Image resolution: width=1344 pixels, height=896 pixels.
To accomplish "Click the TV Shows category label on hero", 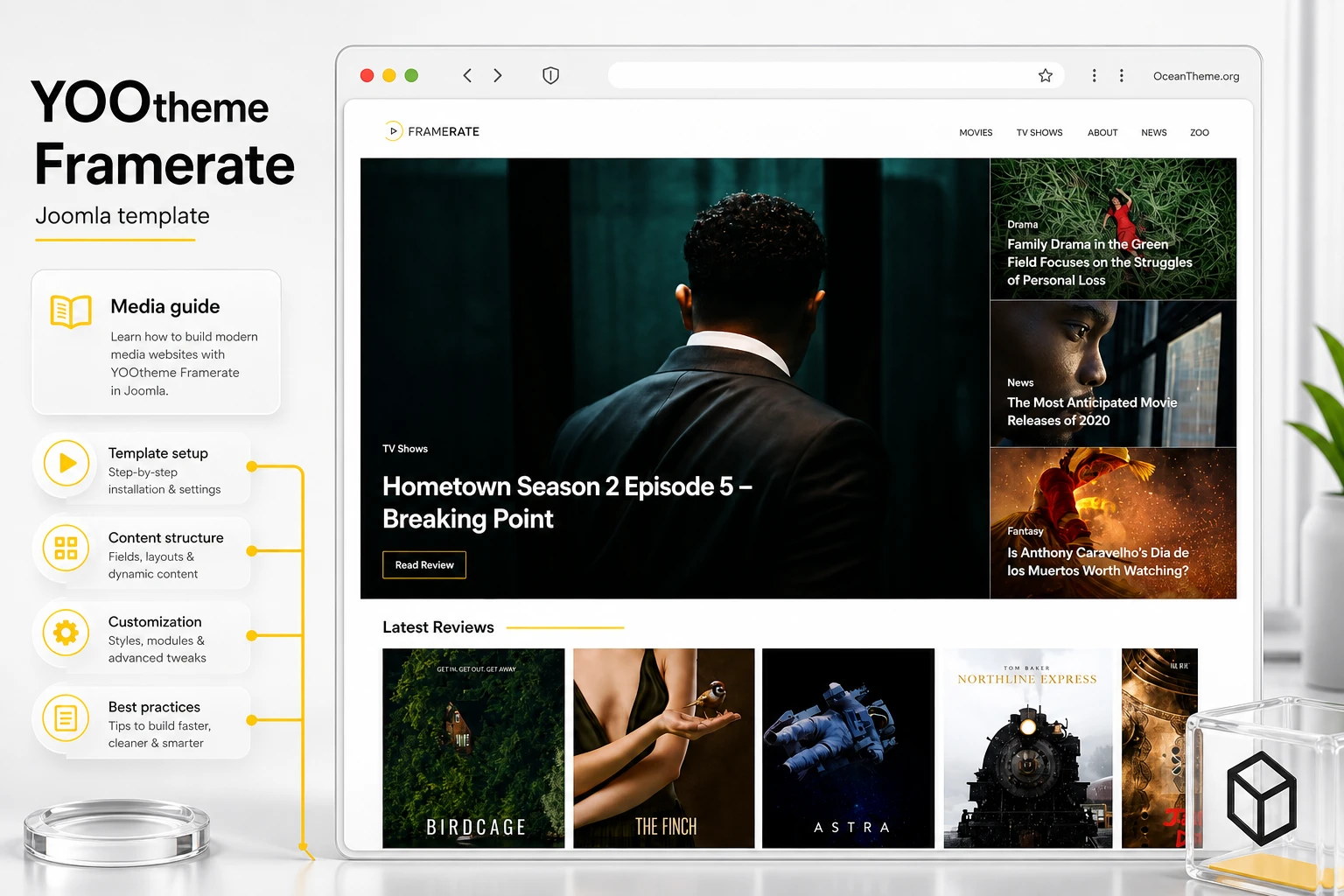I will click(405, 449).
